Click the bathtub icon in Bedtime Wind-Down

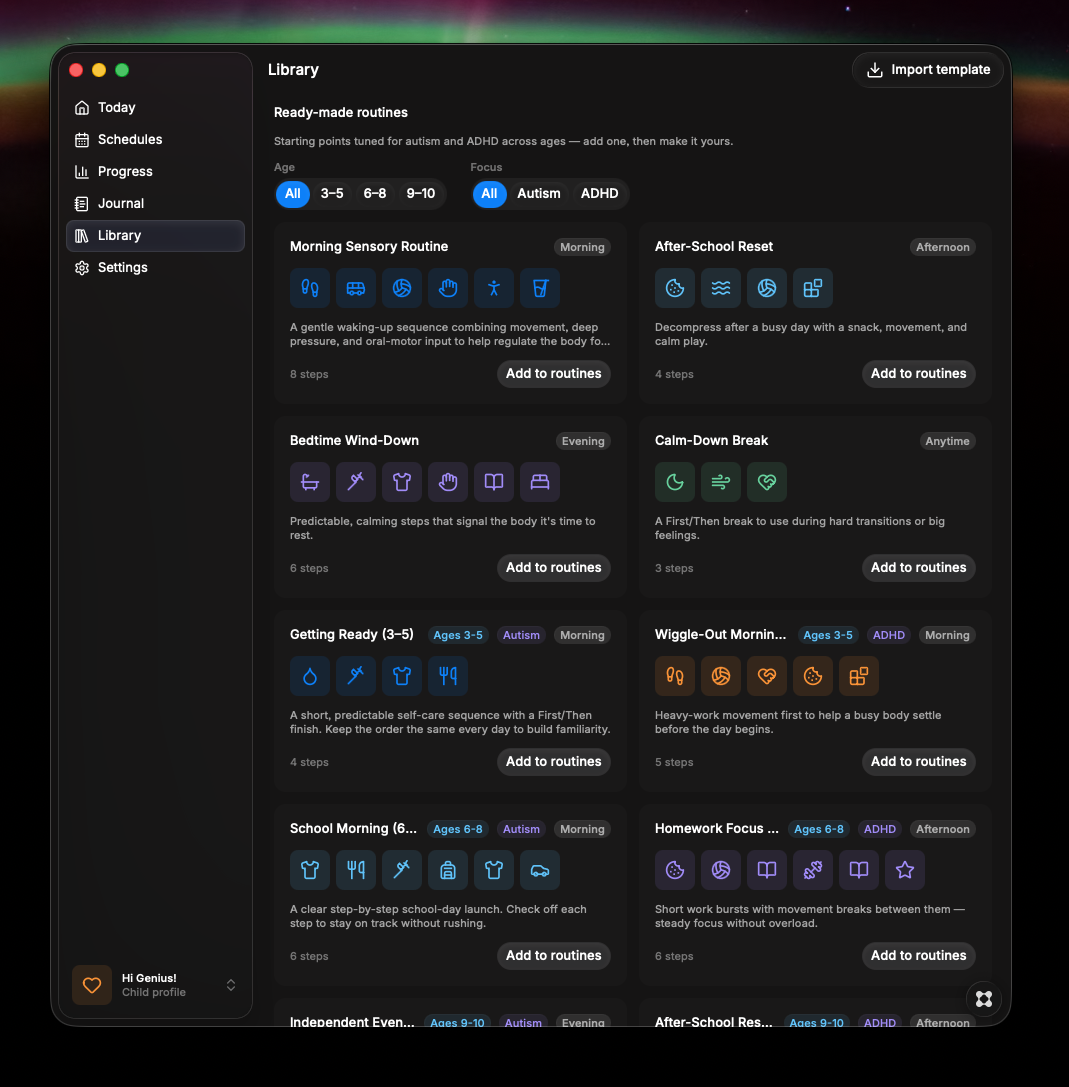(x=310, y=482)
